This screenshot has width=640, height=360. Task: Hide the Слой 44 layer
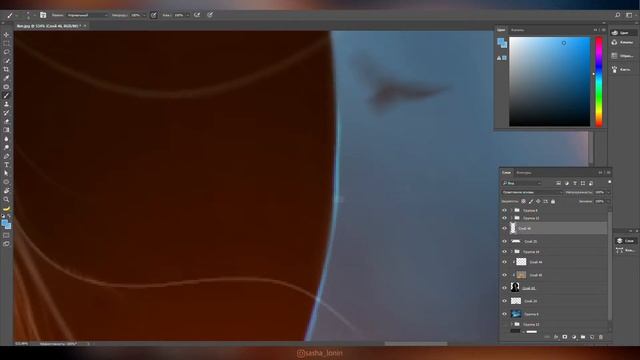[504, 262]
